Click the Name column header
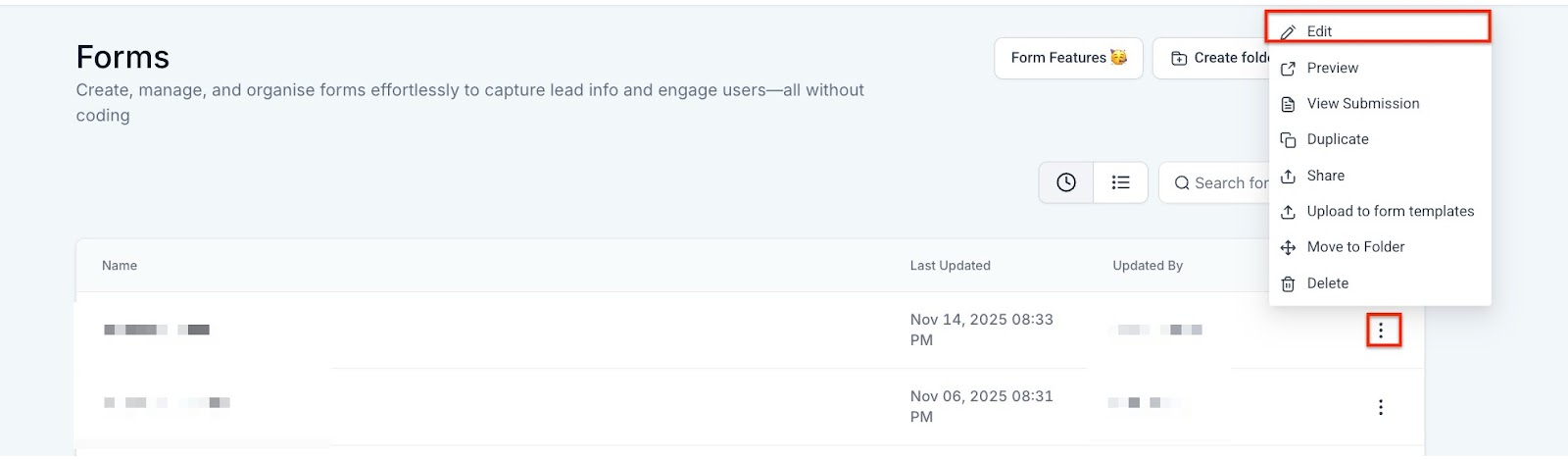Viewport: 1568px width, 460px height. click(x=120, y=266)
